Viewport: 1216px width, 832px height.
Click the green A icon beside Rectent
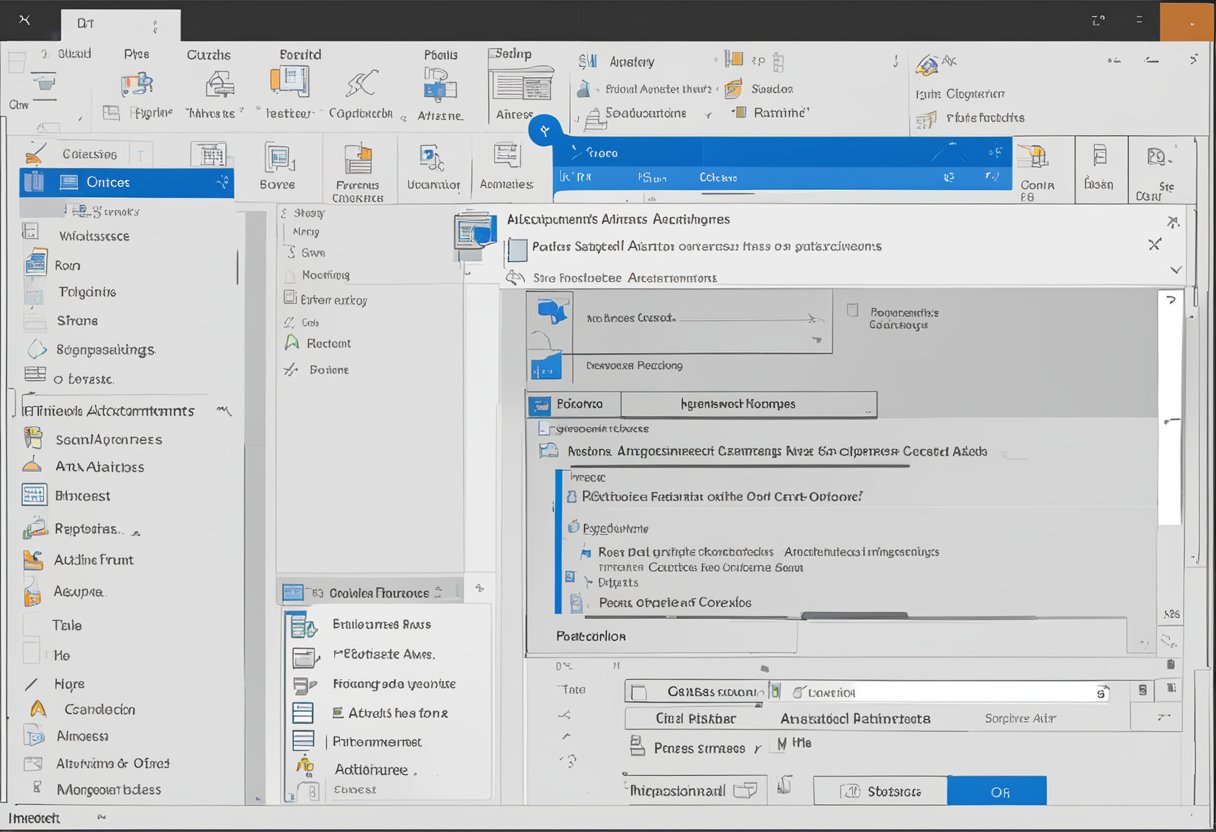[x=291, y=342]
